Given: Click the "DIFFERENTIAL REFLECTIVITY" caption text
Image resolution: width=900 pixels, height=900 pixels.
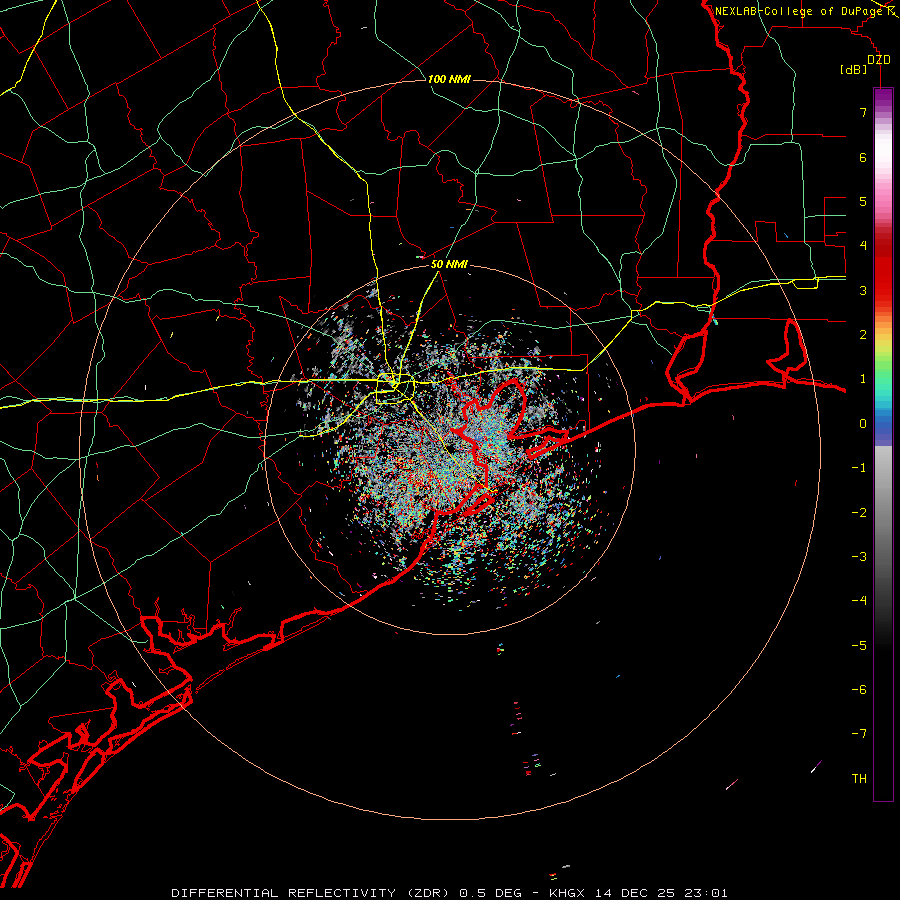Looking at the screenshot, I should point(284,893).
